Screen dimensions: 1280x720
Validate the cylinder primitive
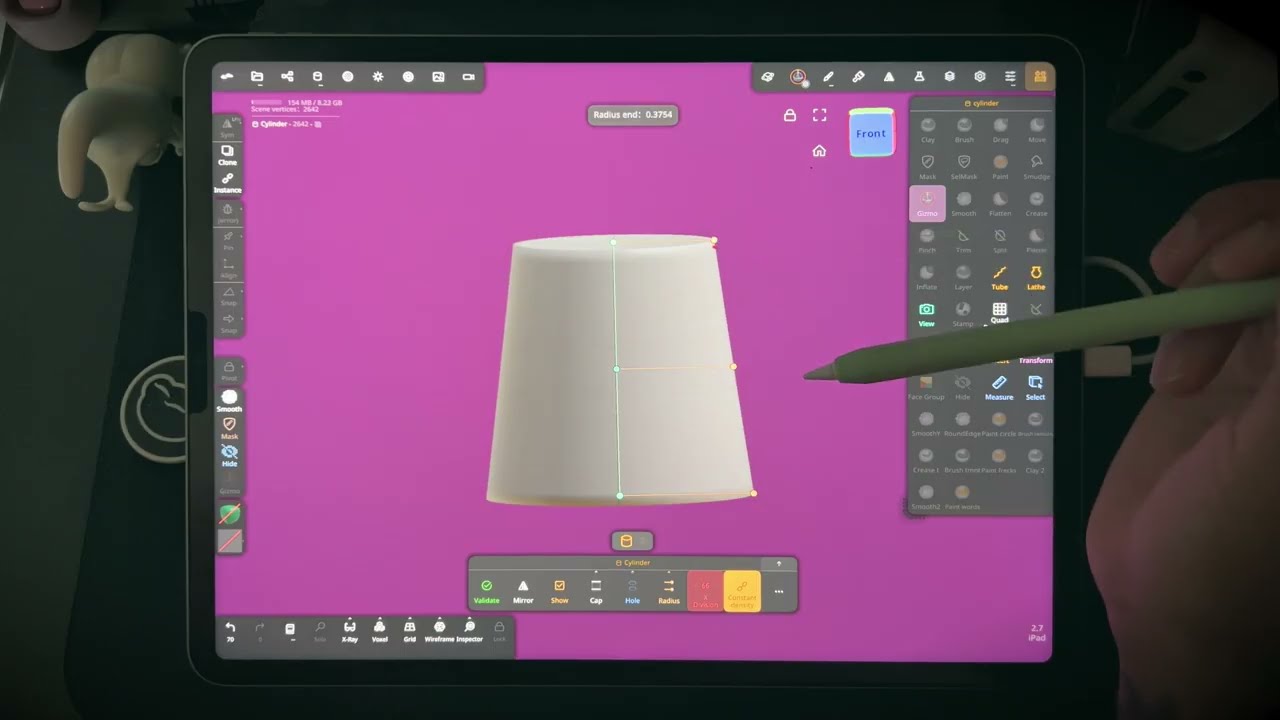[487, 592]
